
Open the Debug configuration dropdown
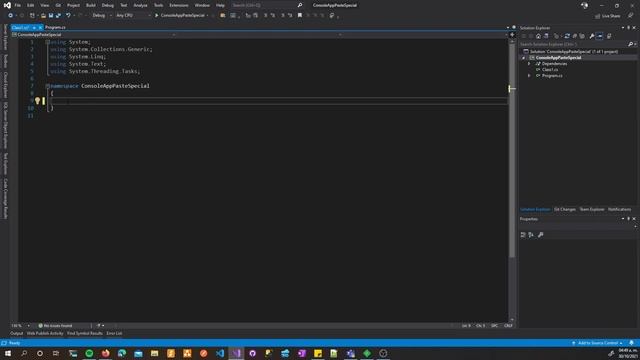coord(102,16)
